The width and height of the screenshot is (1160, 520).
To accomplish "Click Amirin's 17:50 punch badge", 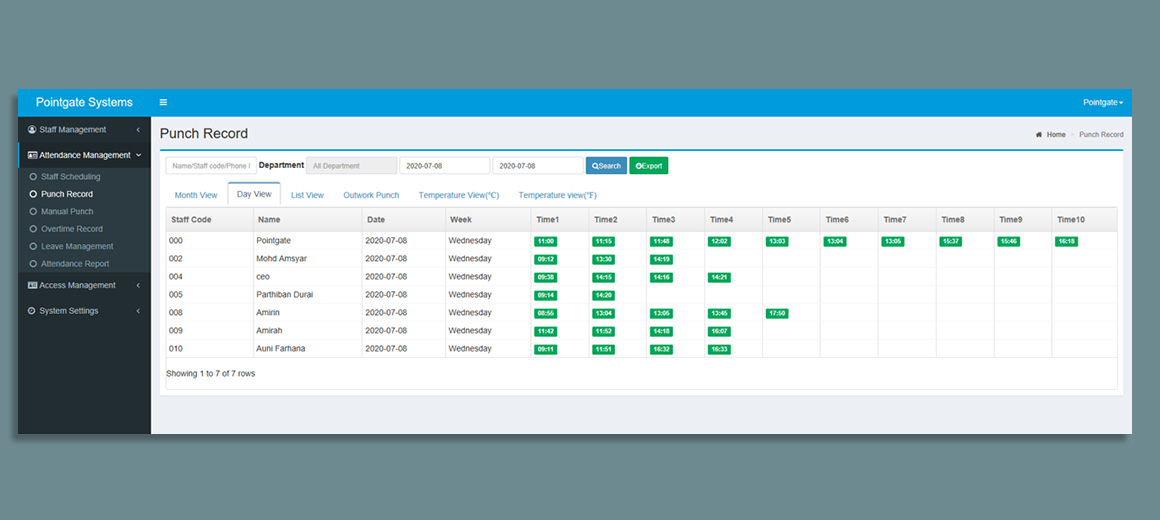I will coord(777,314).
